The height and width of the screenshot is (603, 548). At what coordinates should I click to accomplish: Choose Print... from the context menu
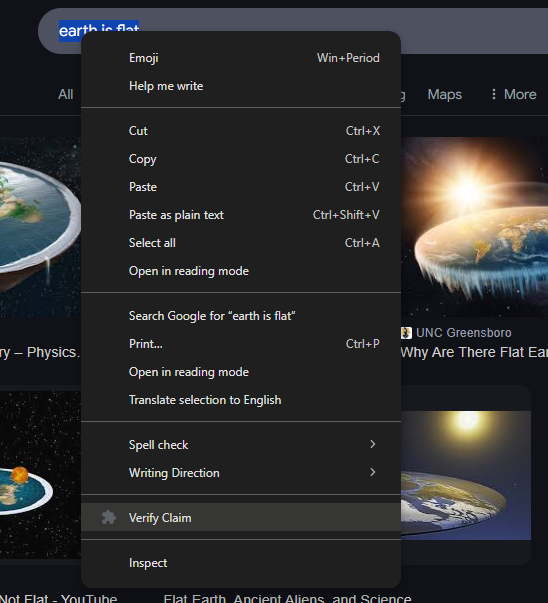[x=241, y=344]
